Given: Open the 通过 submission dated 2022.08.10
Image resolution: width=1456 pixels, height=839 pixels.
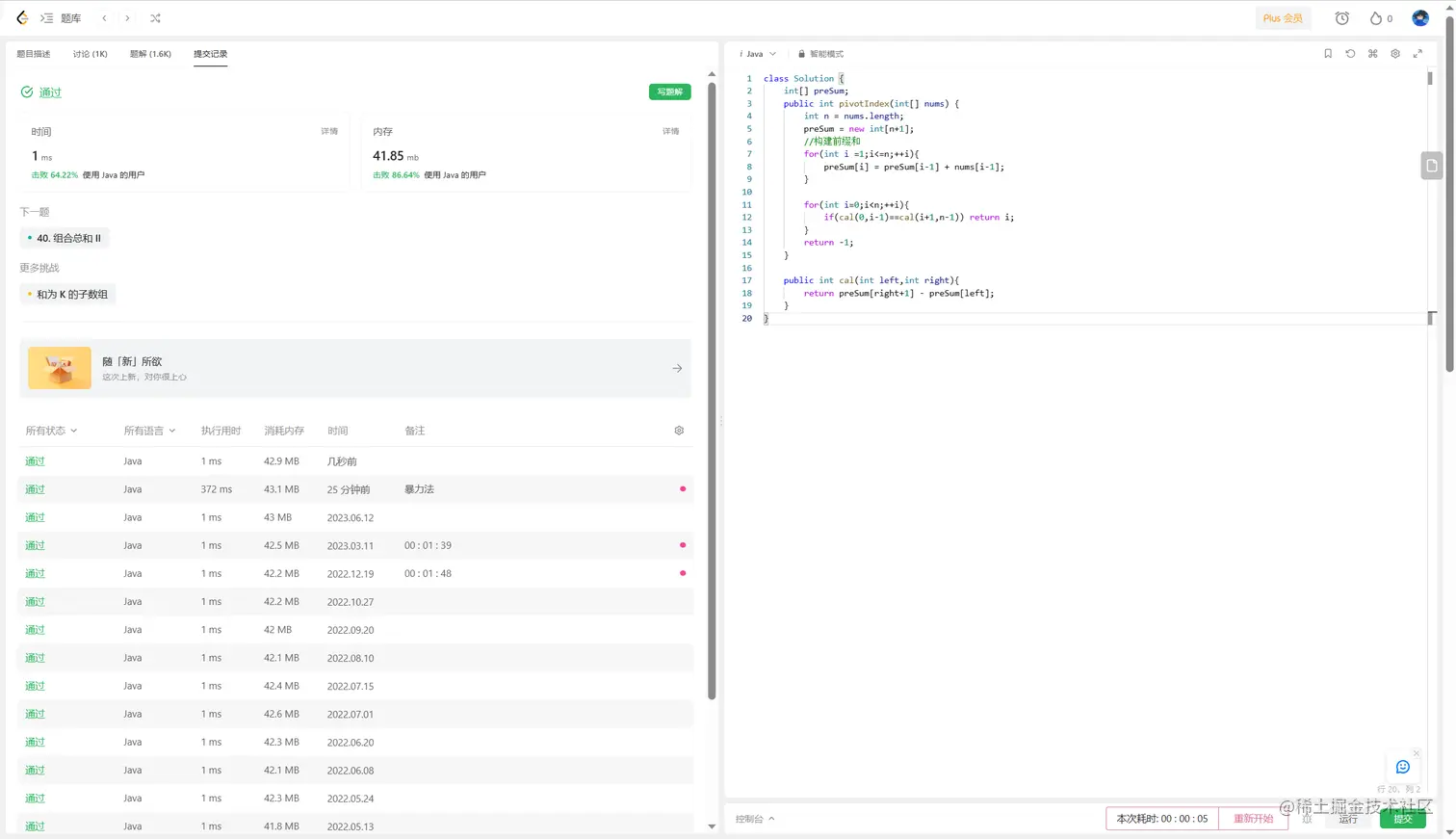Looking at the screenshot, I should point(35,658).
